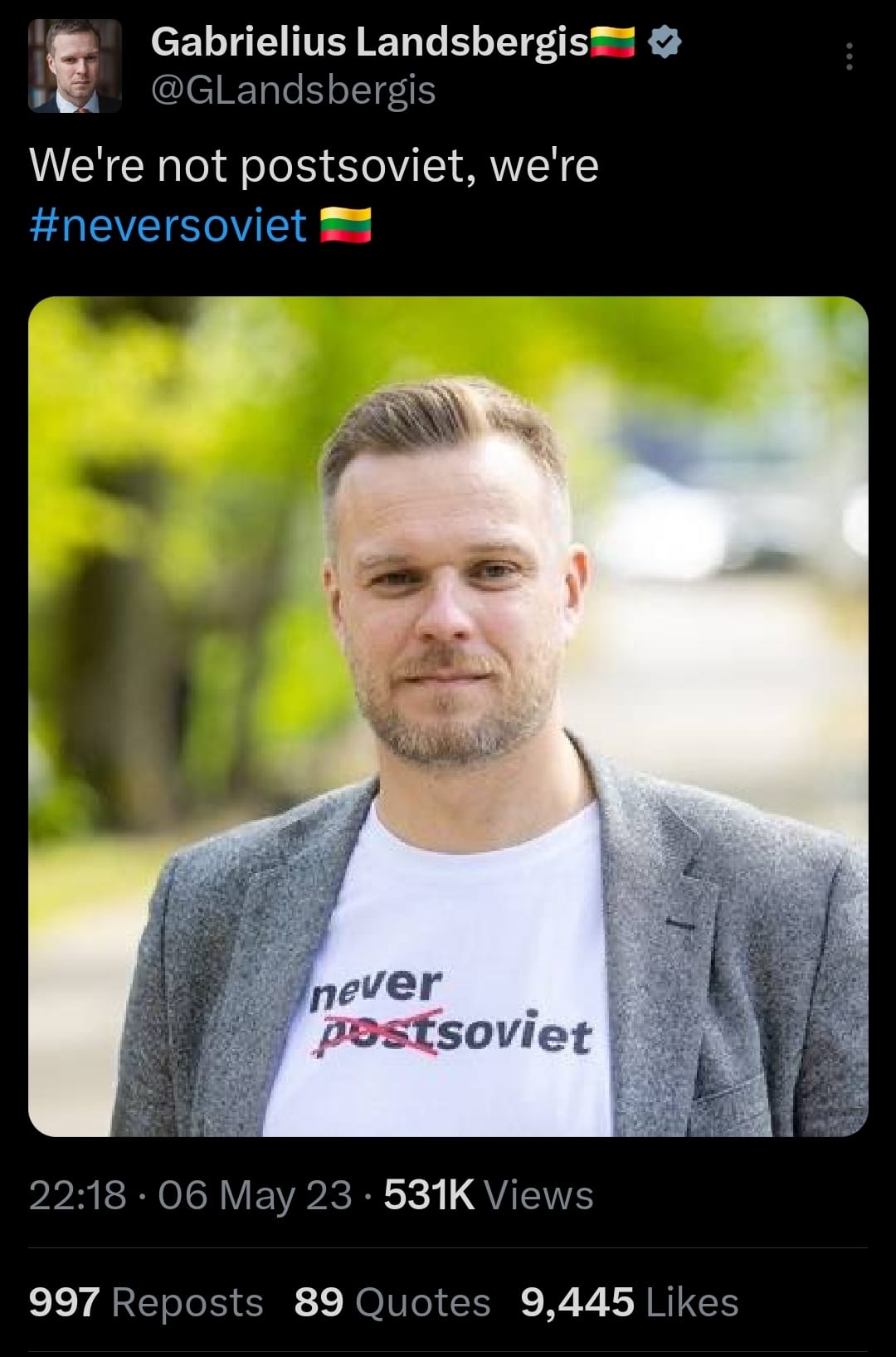Open the three-dot more options menu
Viewport: 896px width, 1357px height.
point(849,56)
